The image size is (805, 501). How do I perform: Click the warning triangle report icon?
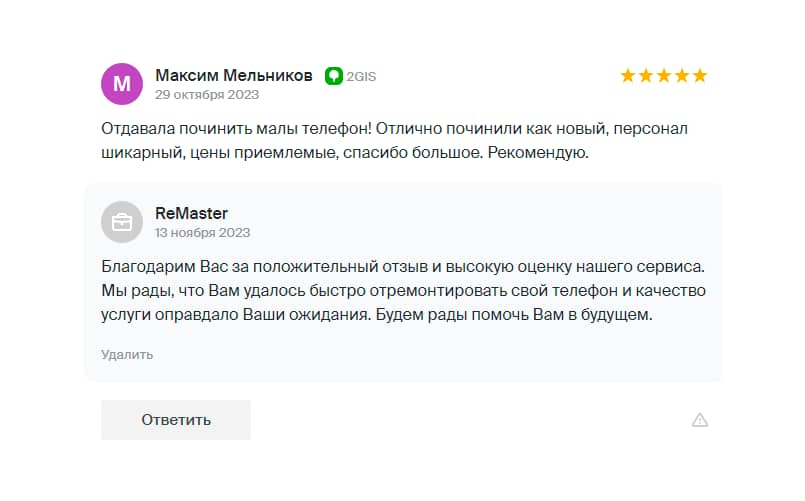click(x=700, y=420)
